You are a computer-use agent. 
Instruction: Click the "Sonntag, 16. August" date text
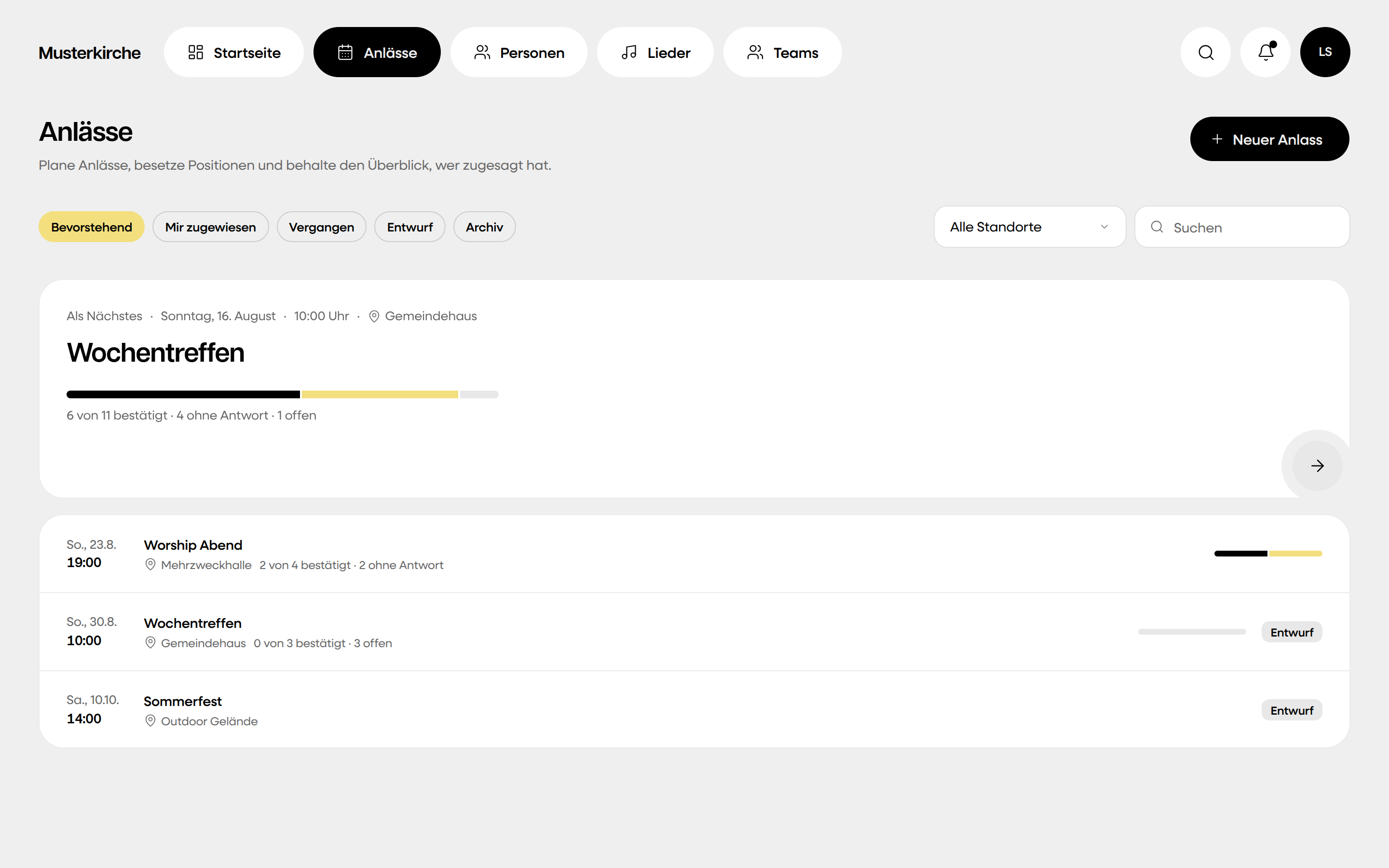coord(218,316)
